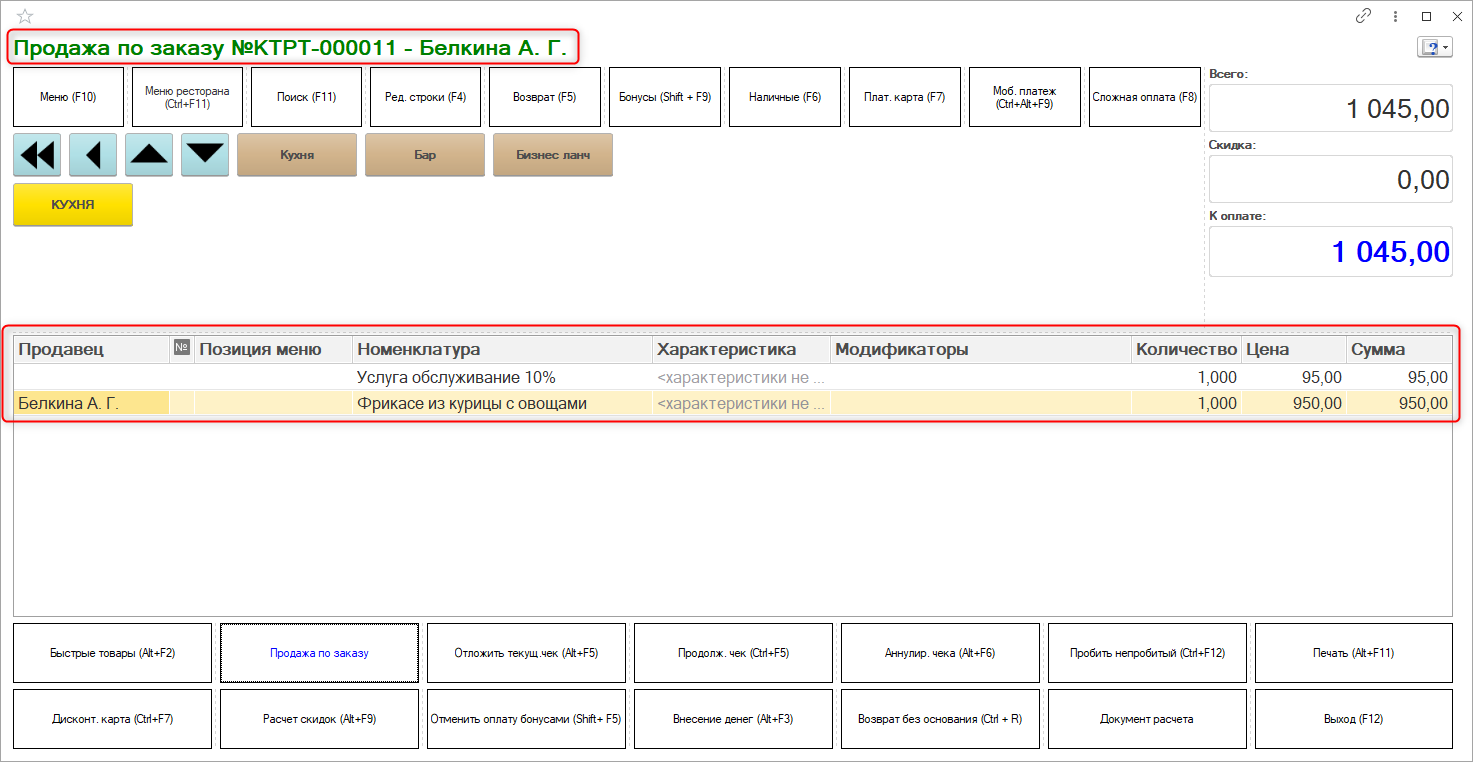Expand the help button dropdown
Image resolution: width=1473 pixels, height=762 pixels.
pos(1446,48)
